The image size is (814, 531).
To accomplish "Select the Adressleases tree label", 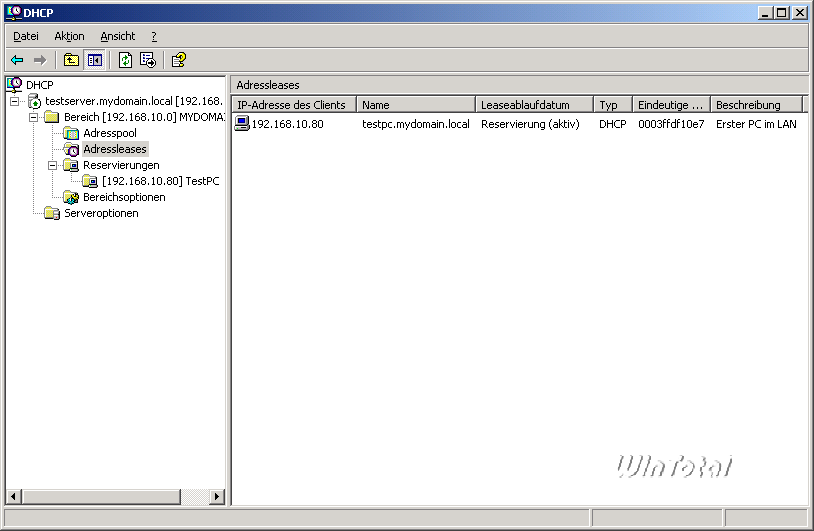I will point(115,149).
